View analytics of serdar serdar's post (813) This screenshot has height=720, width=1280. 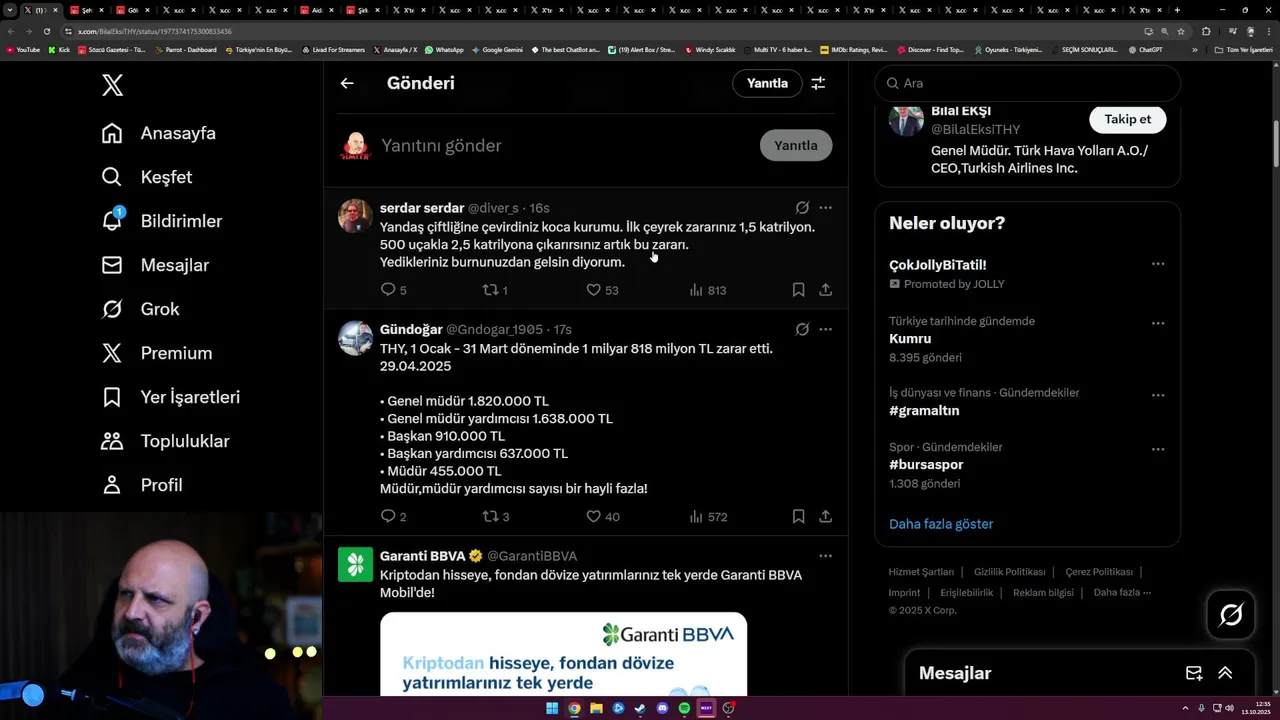pyautogui.click(x=708, y=290)
